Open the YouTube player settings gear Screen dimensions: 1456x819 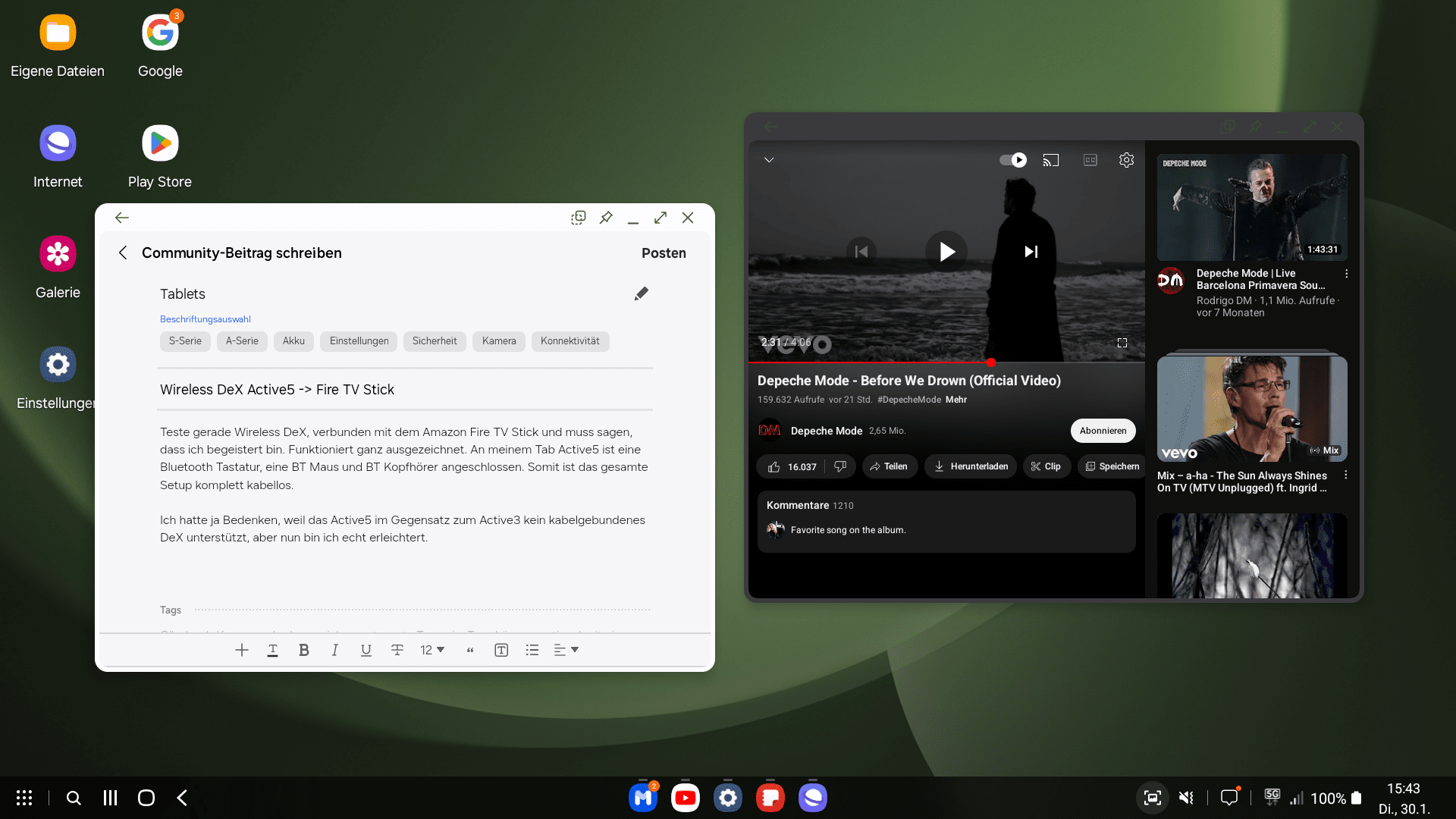click(x=1126, y=160)
